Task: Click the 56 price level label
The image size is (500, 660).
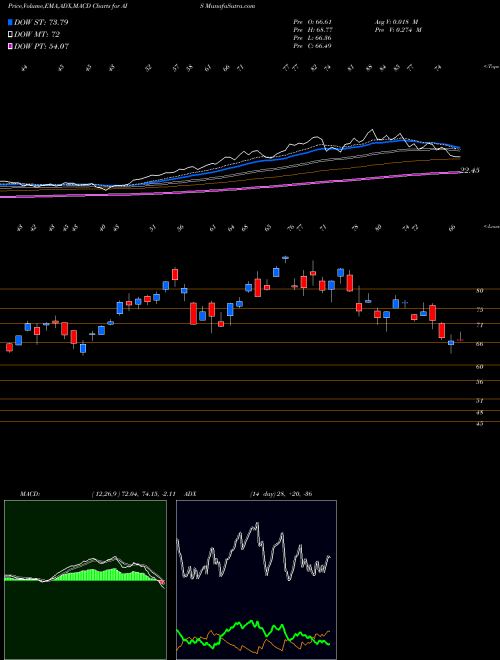Action: [x=479, y=382]
